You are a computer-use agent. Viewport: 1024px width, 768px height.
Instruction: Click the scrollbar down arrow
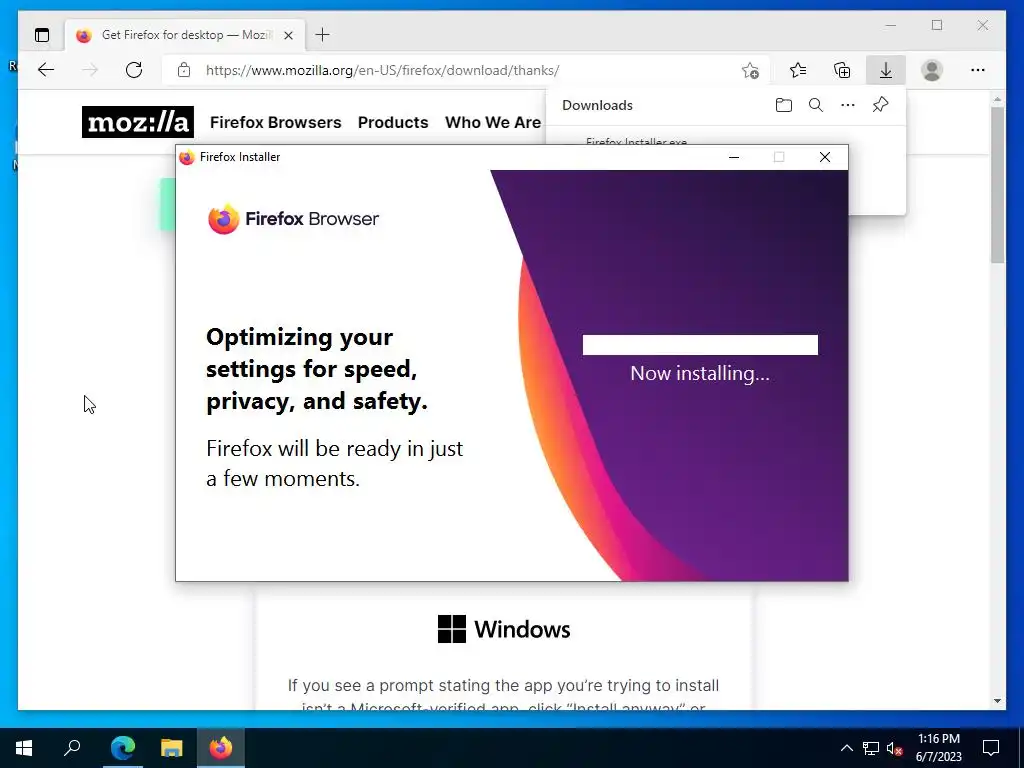click(x=997, y=701)
